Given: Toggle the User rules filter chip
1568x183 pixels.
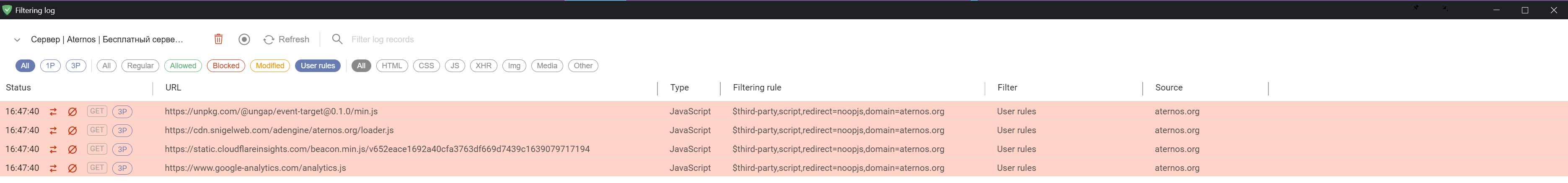Looking at the screenshot, I should point(318,66).
